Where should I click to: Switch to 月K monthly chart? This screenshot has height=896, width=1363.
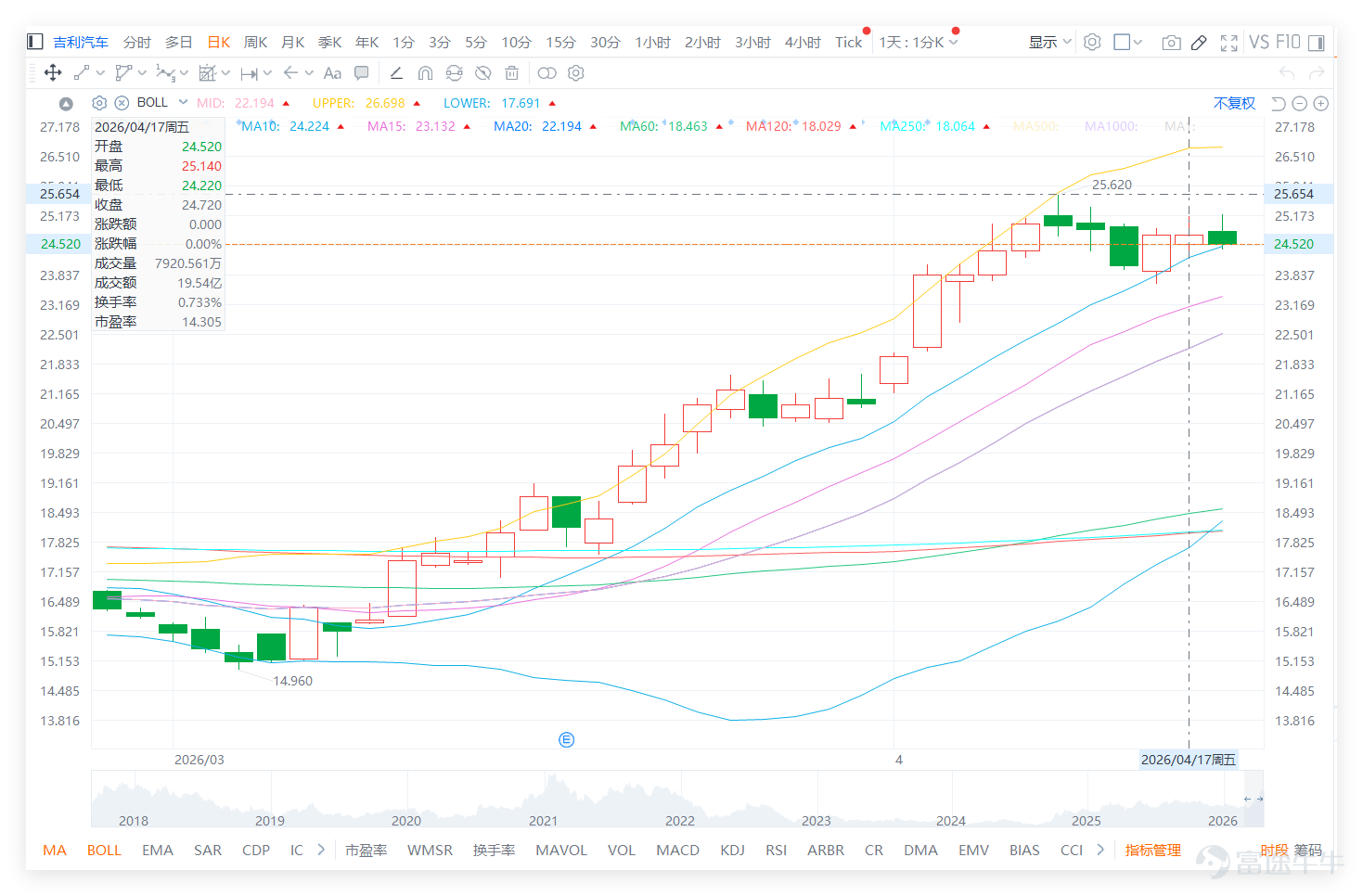(x=292, y=42)
